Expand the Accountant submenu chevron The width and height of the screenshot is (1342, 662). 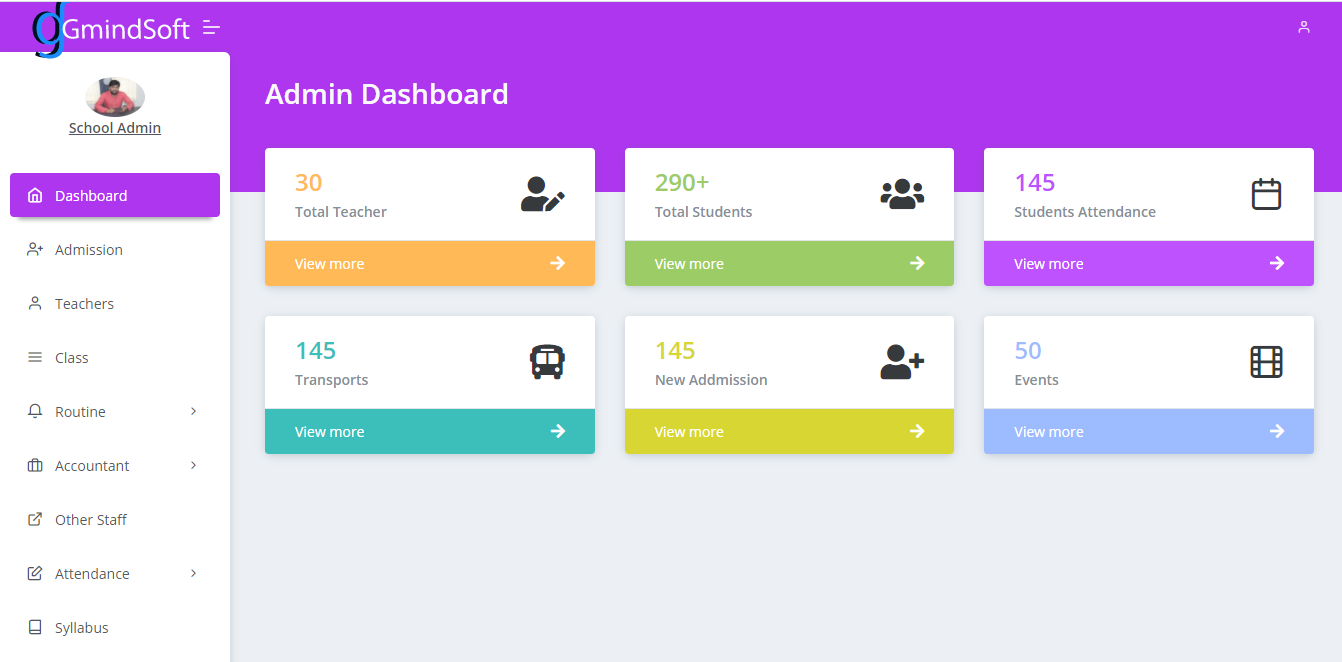193,466
